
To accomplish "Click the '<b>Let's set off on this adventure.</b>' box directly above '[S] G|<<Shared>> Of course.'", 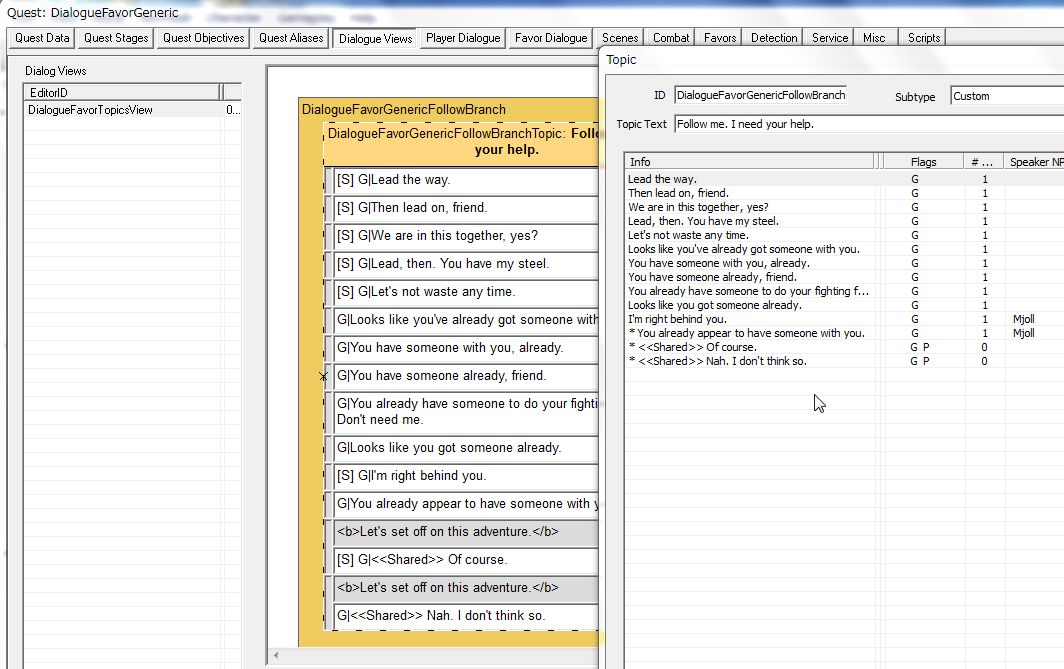I will tap(466, 532).
